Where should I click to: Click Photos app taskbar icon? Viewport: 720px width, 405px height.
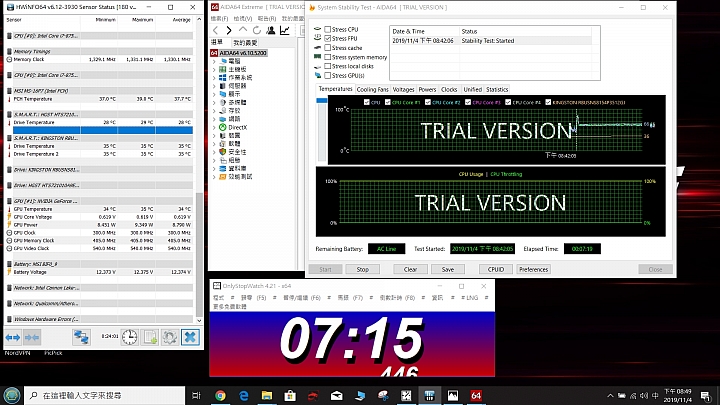453,395
